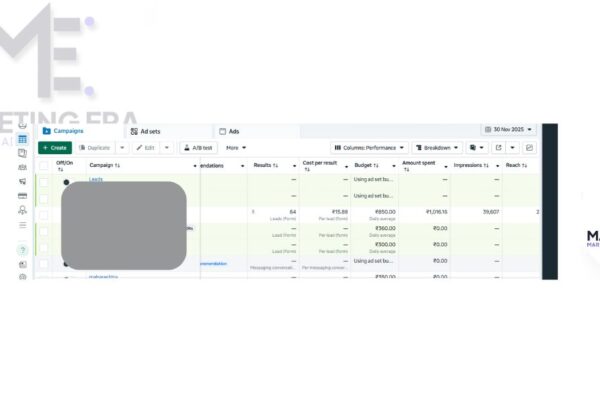Click the export share icon in the toolbar
The height and width of the screenshot is (419, 600).
coord(498,148)
